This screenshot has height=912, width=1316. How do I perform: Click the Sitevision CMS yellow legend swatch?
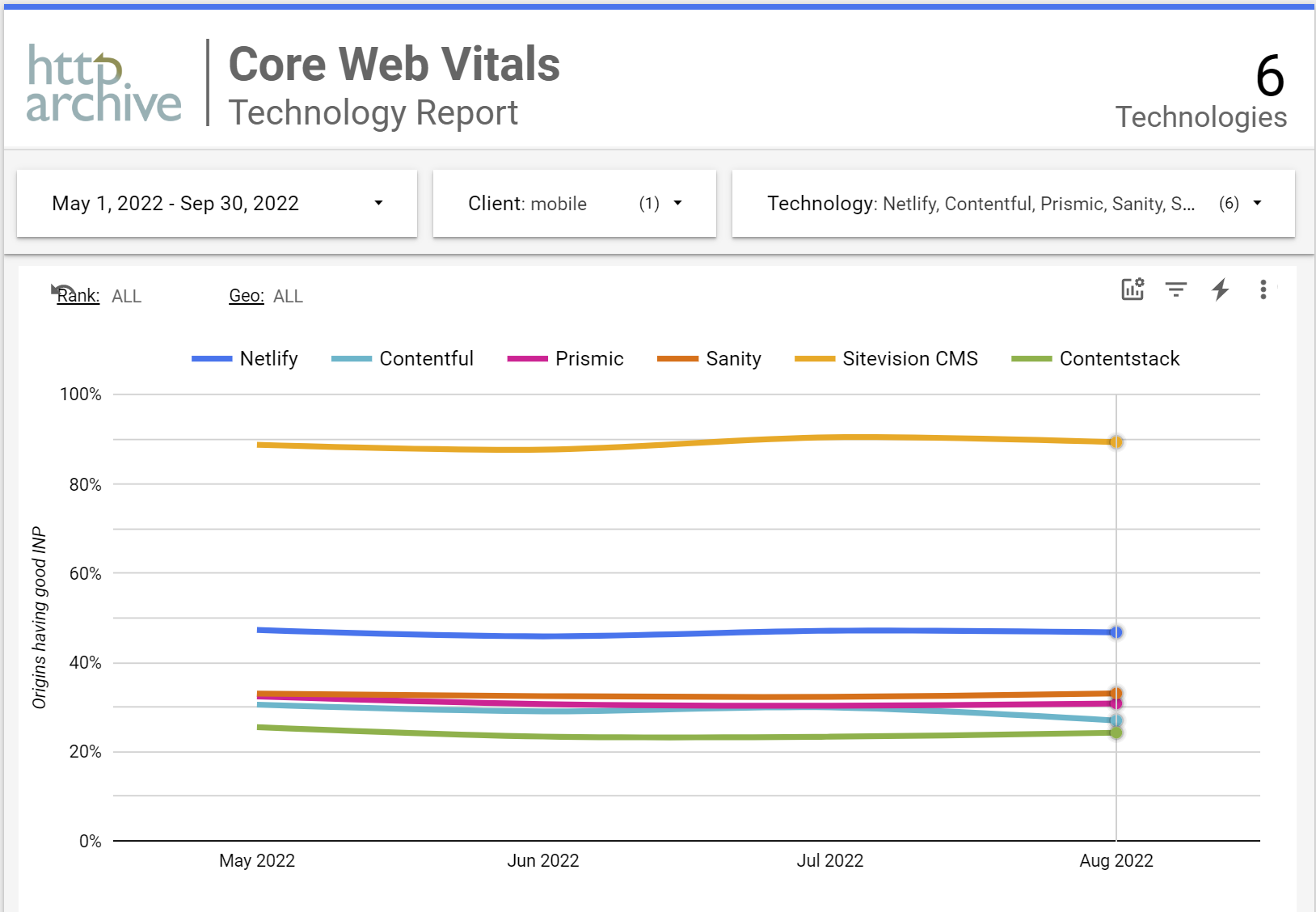point(814,359)
